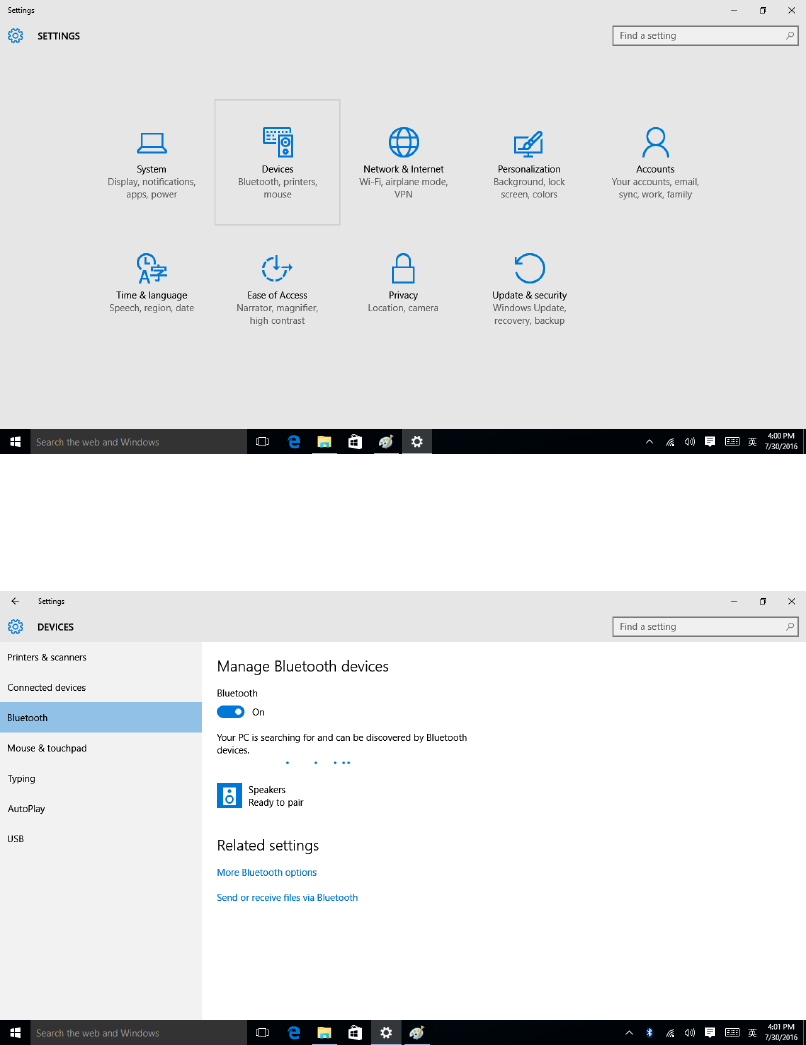806x1045 pixels.
Task: Select Connected devices in the sidebar
Action: pyautogui.click(x=101, y=687)
